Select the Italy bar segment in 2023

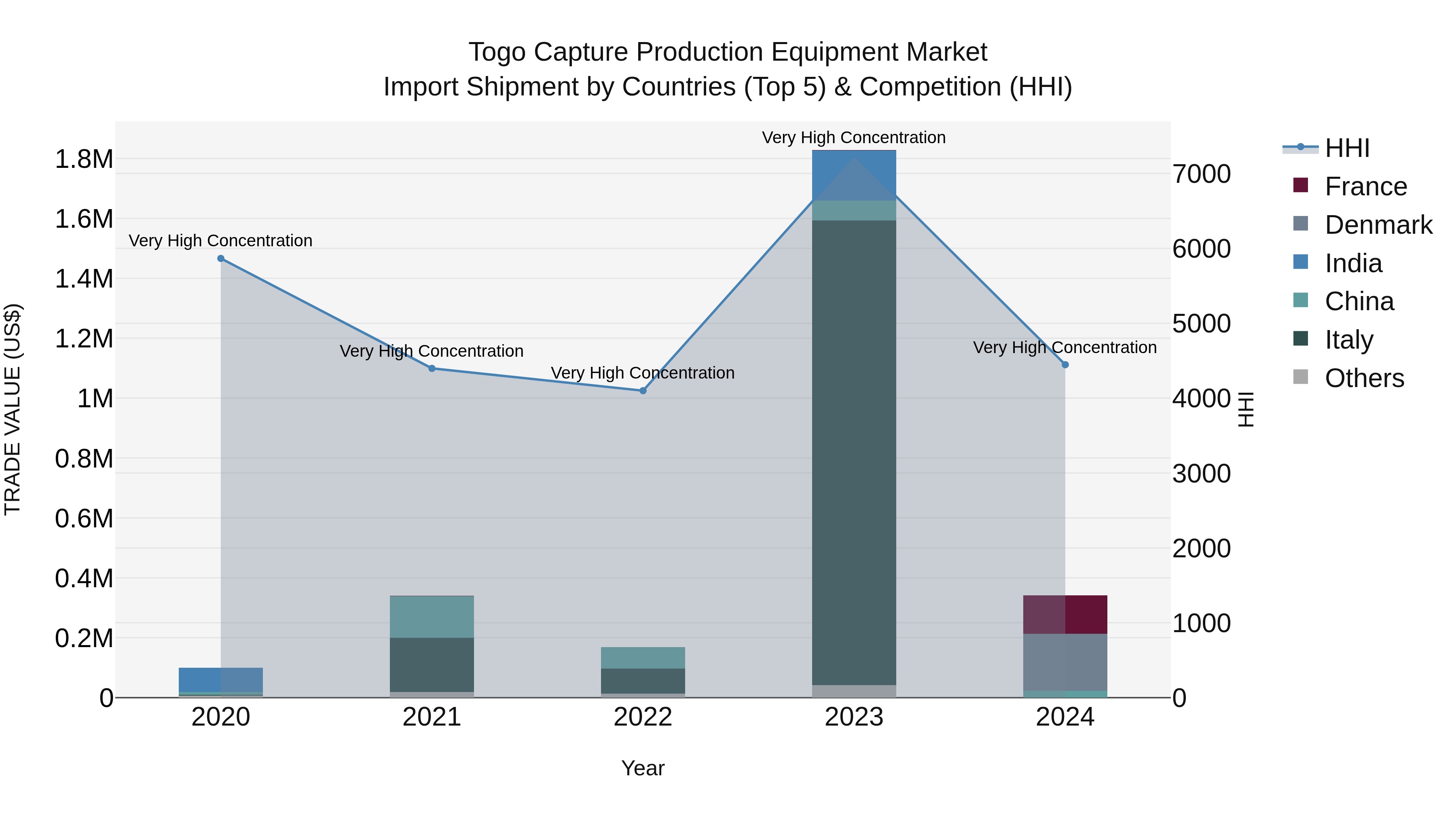pos(854,453)
